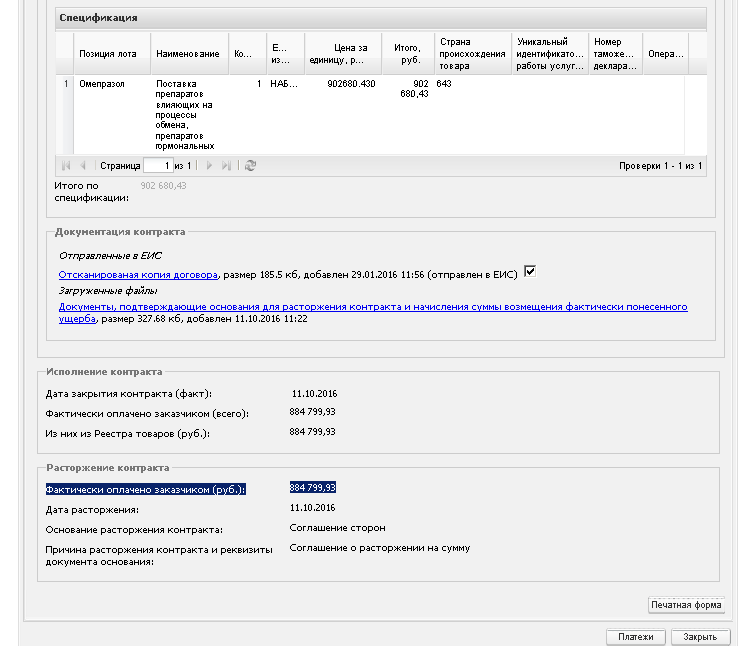Click the page number input field
Viewport: 754px width, 646px height.
(158, 165)
